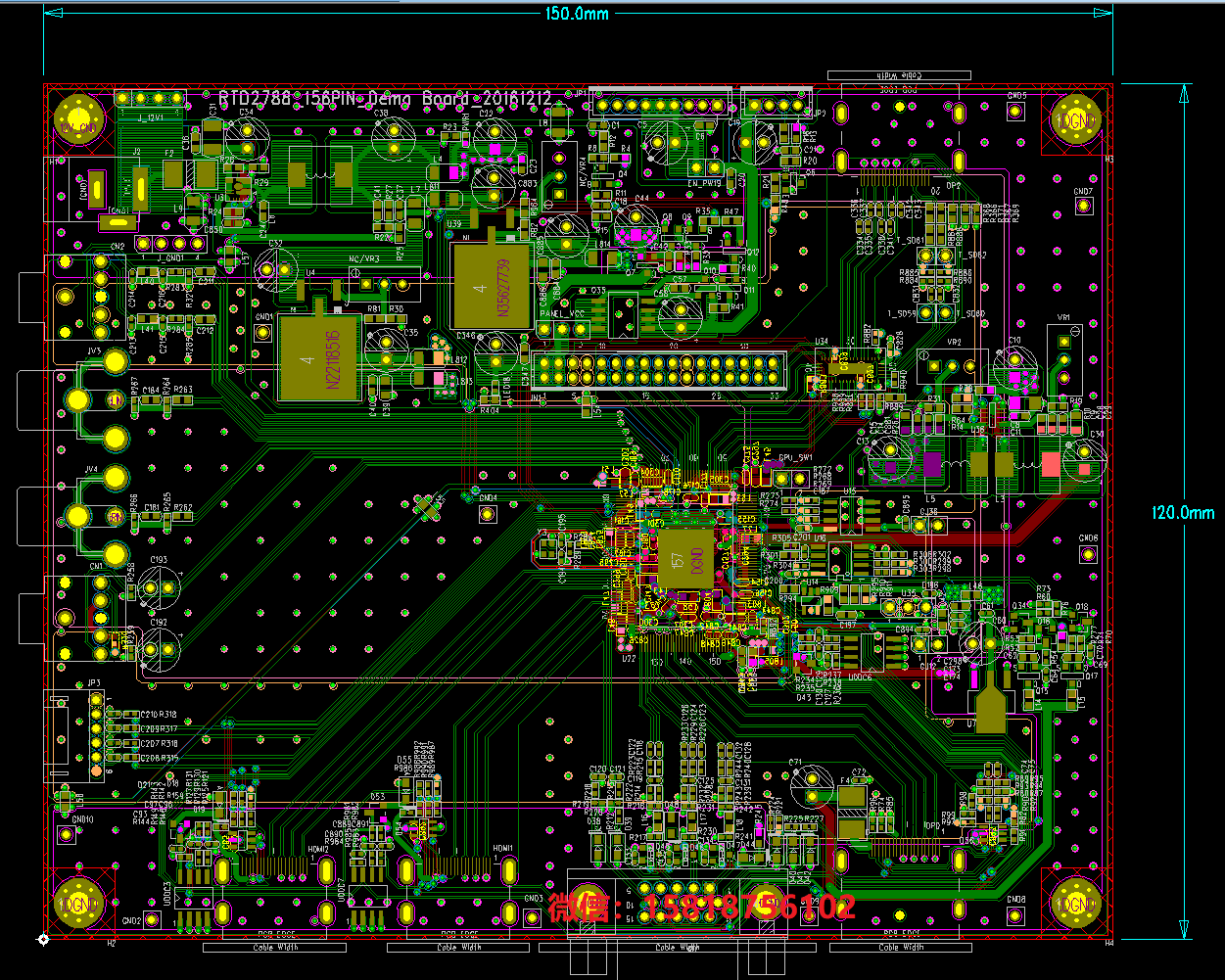Screen dimensions: 1225x980
Task: Select the 120.0mm dimension label
Action: click(1182, 512)
